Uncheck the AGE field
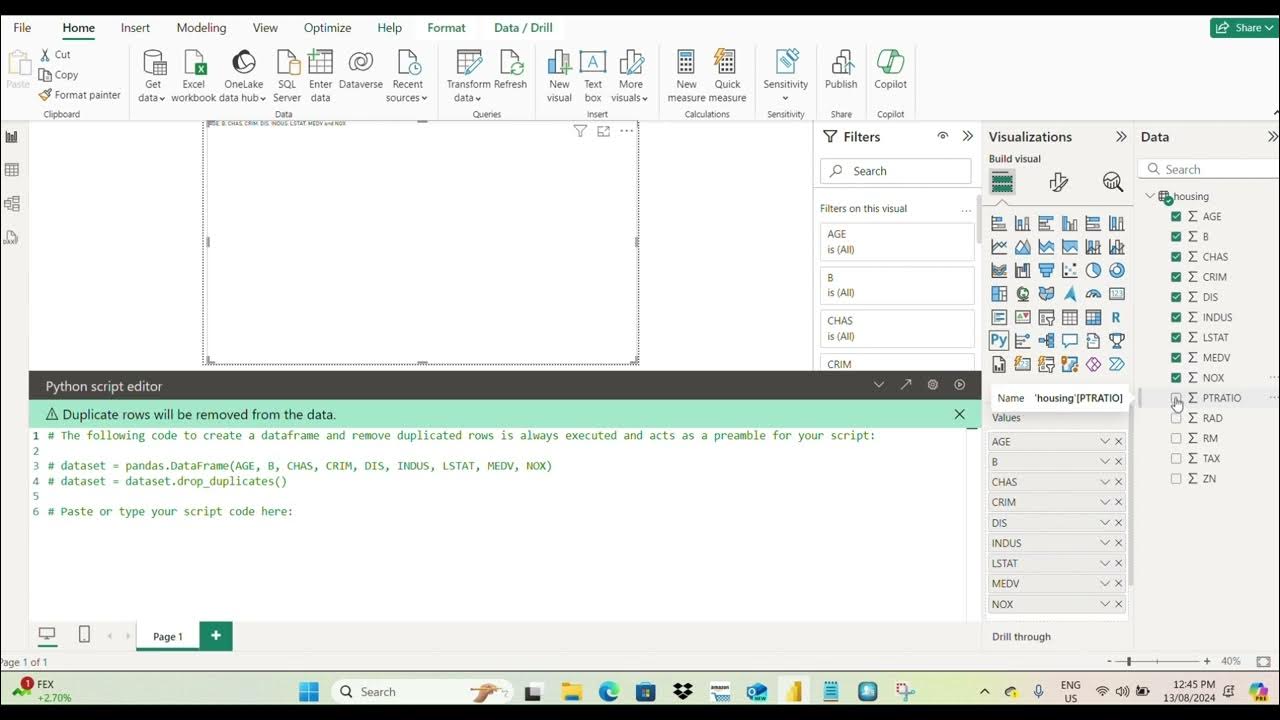The height and width of the screenshot is (720, 1280). 1176,216
